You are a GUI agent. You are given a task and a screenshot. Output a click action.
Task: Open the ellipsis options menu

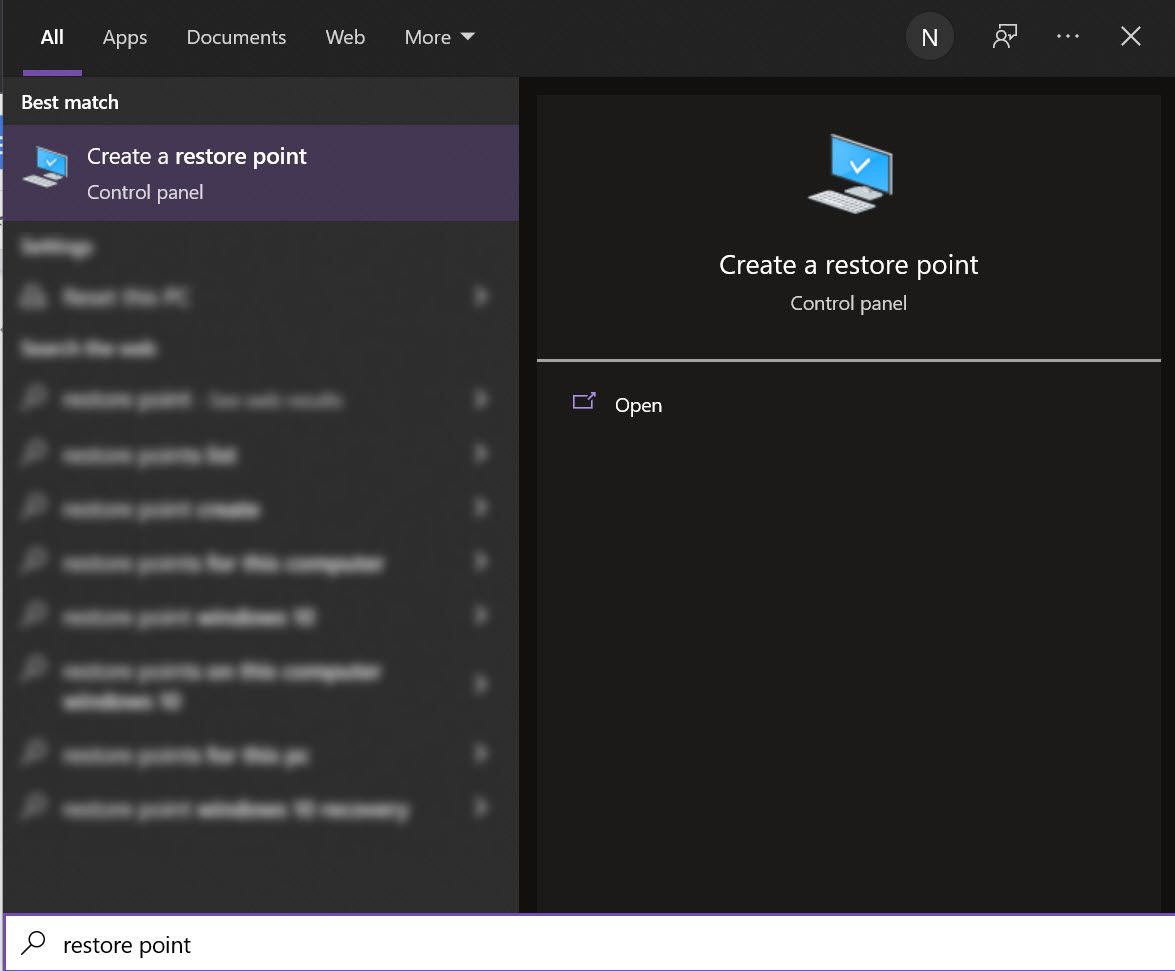1068,36
